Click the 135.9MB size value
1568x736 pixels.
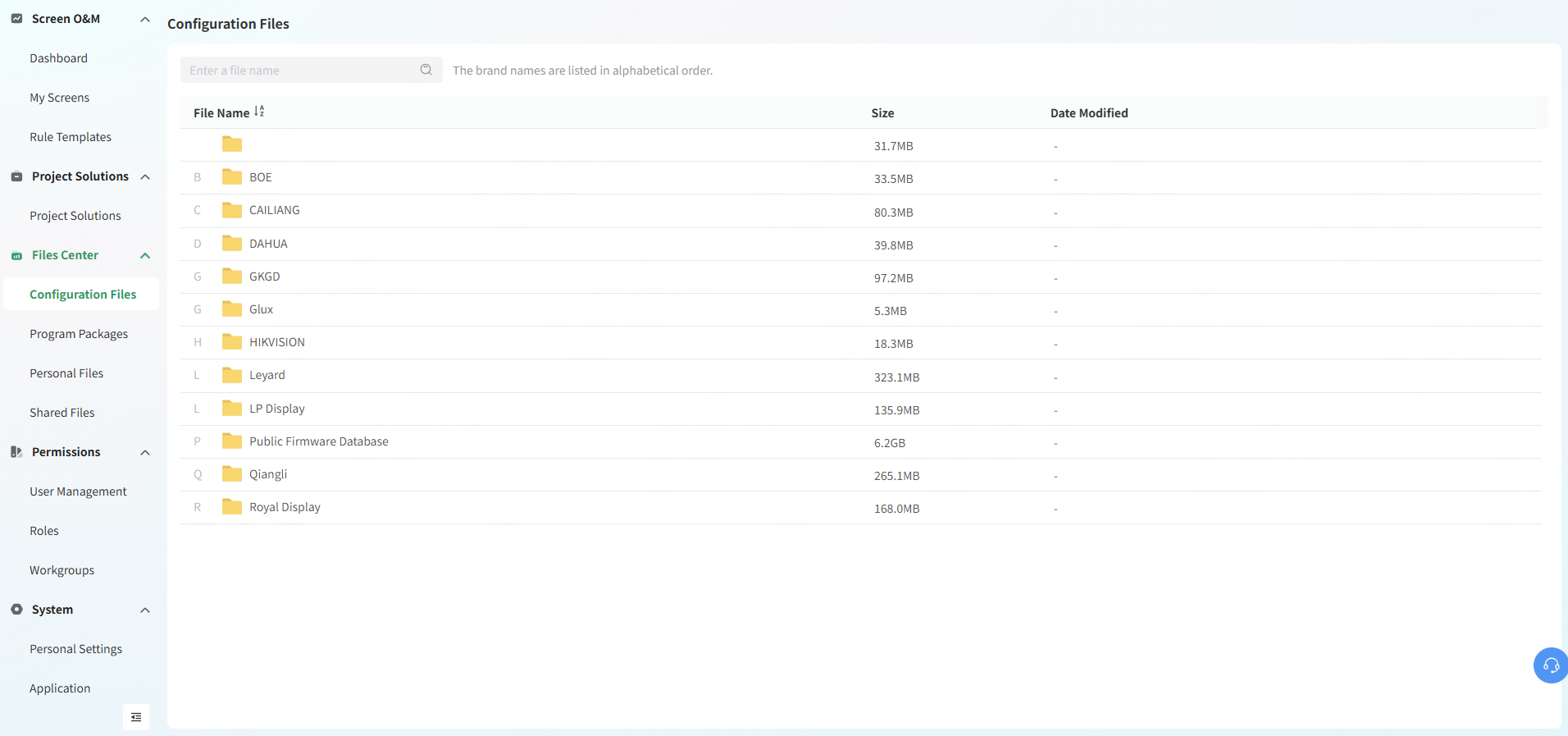click(x=896, y=410)
